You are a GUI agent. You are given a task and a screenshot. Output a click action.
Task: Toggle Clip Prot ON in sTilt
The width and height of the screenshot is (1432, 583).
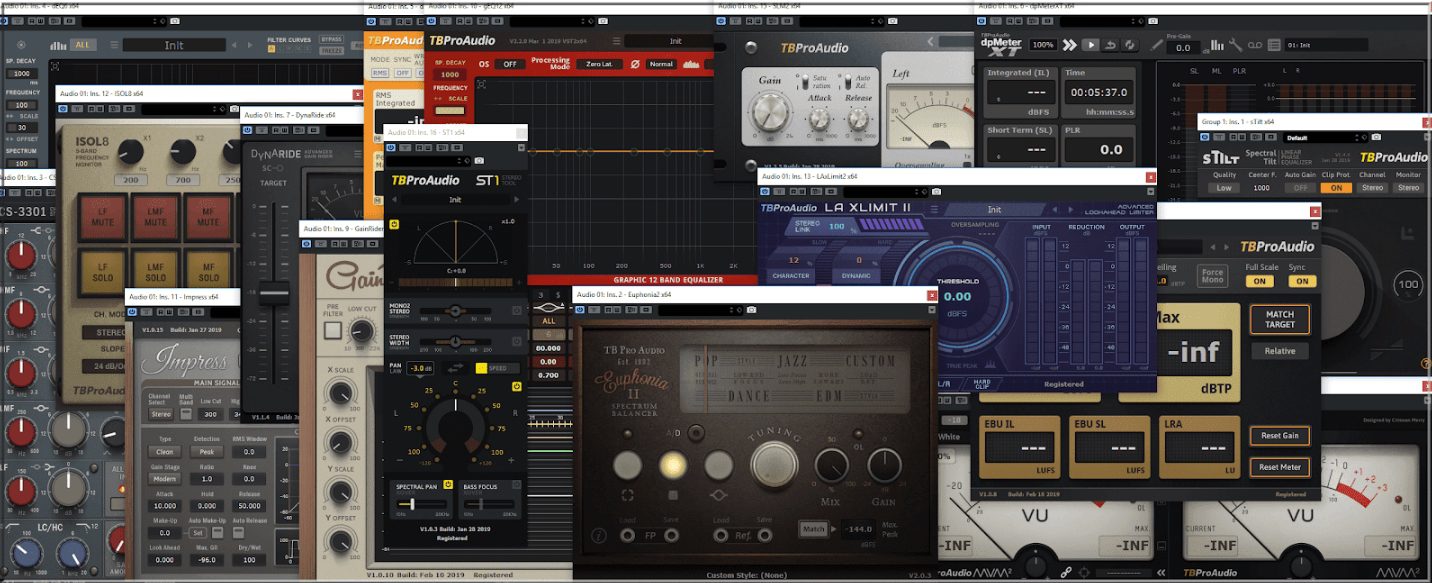click(x=1335, y=187)
